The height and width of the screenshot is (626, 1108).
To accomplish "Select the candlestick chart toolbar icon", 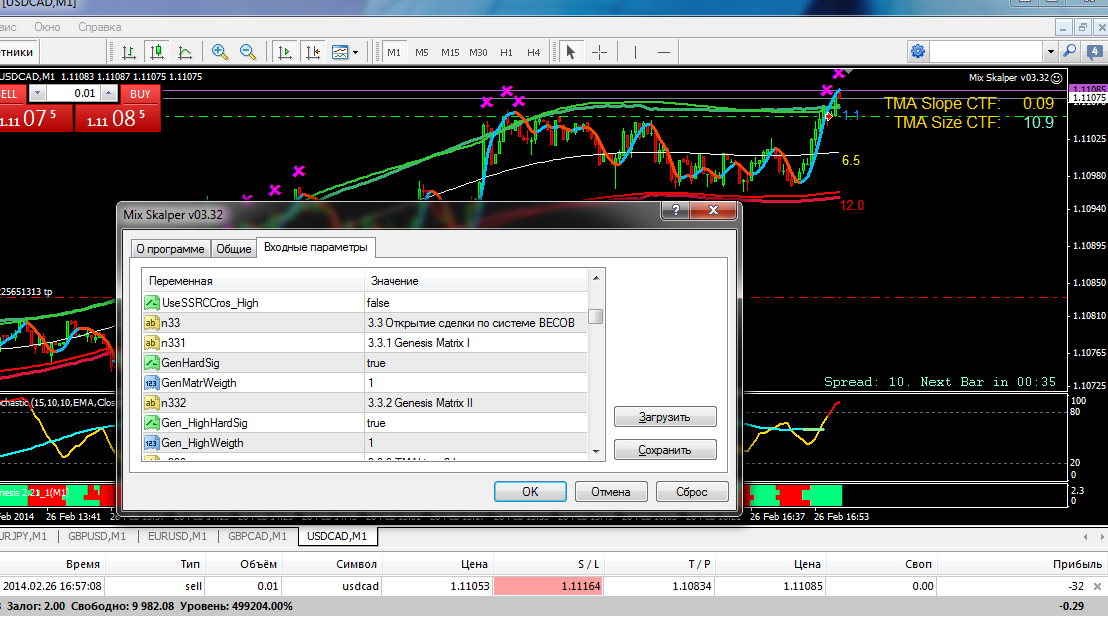I will tap(157, 52).
